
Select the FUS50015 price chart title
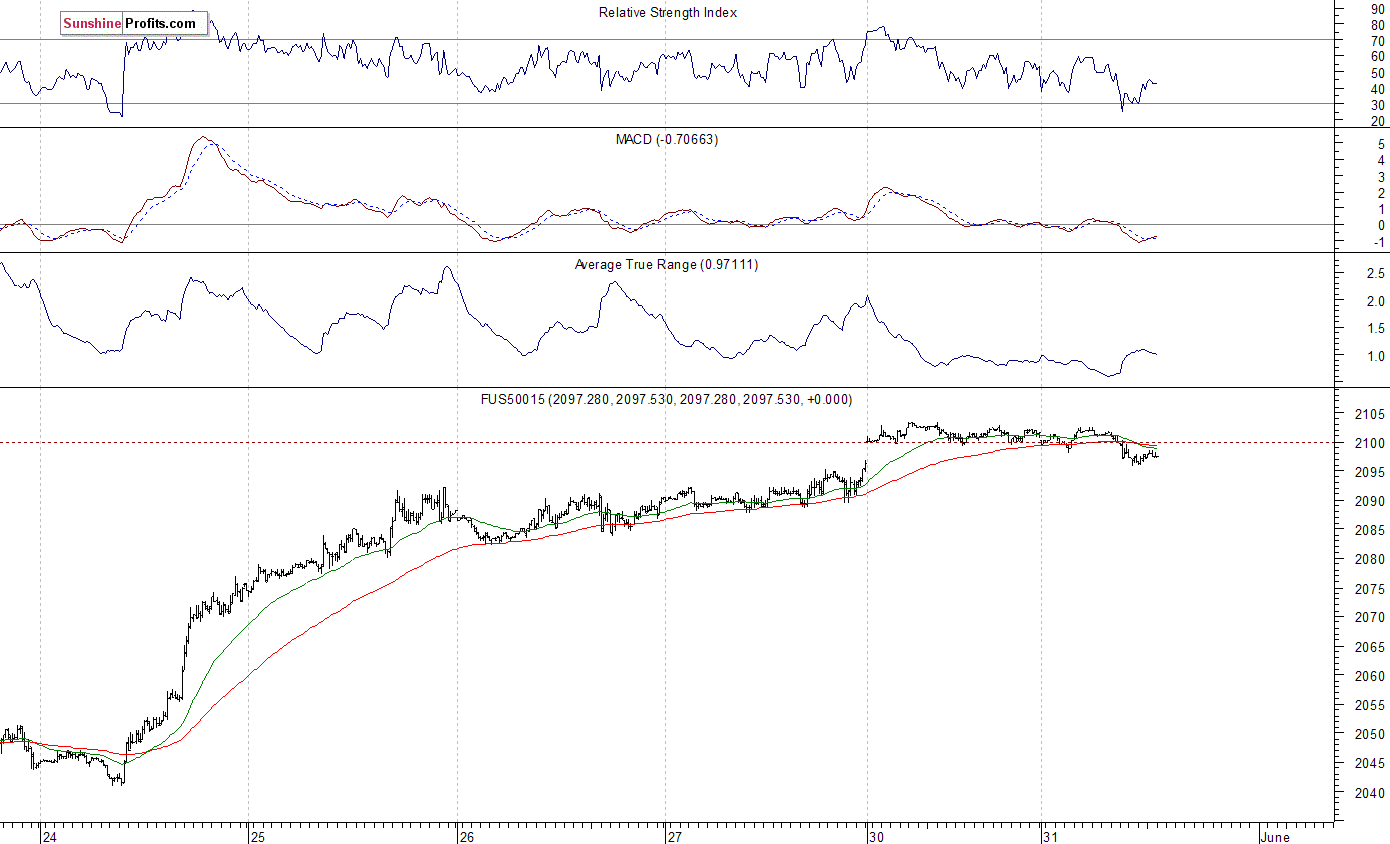(x=667, y=399)
